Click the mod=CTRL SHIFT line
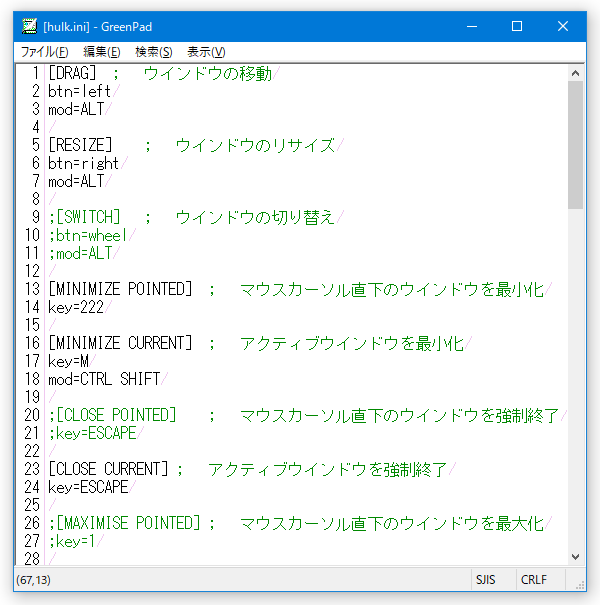This screenshot has height=605, width=600. coord(104,379)
